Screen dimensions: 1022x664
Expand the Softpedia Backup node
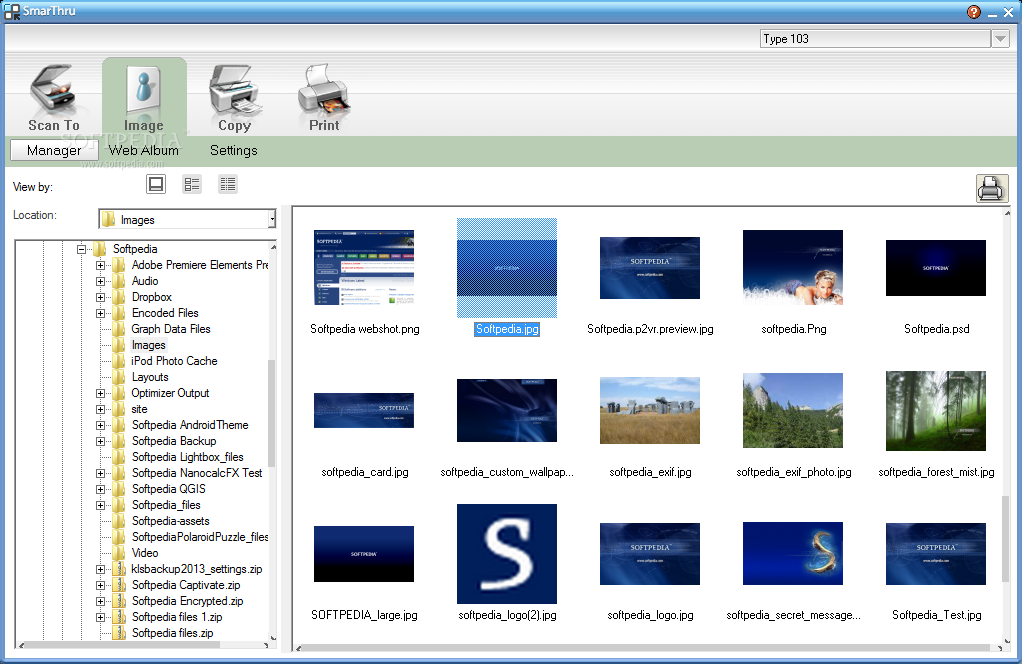(100, 441)
